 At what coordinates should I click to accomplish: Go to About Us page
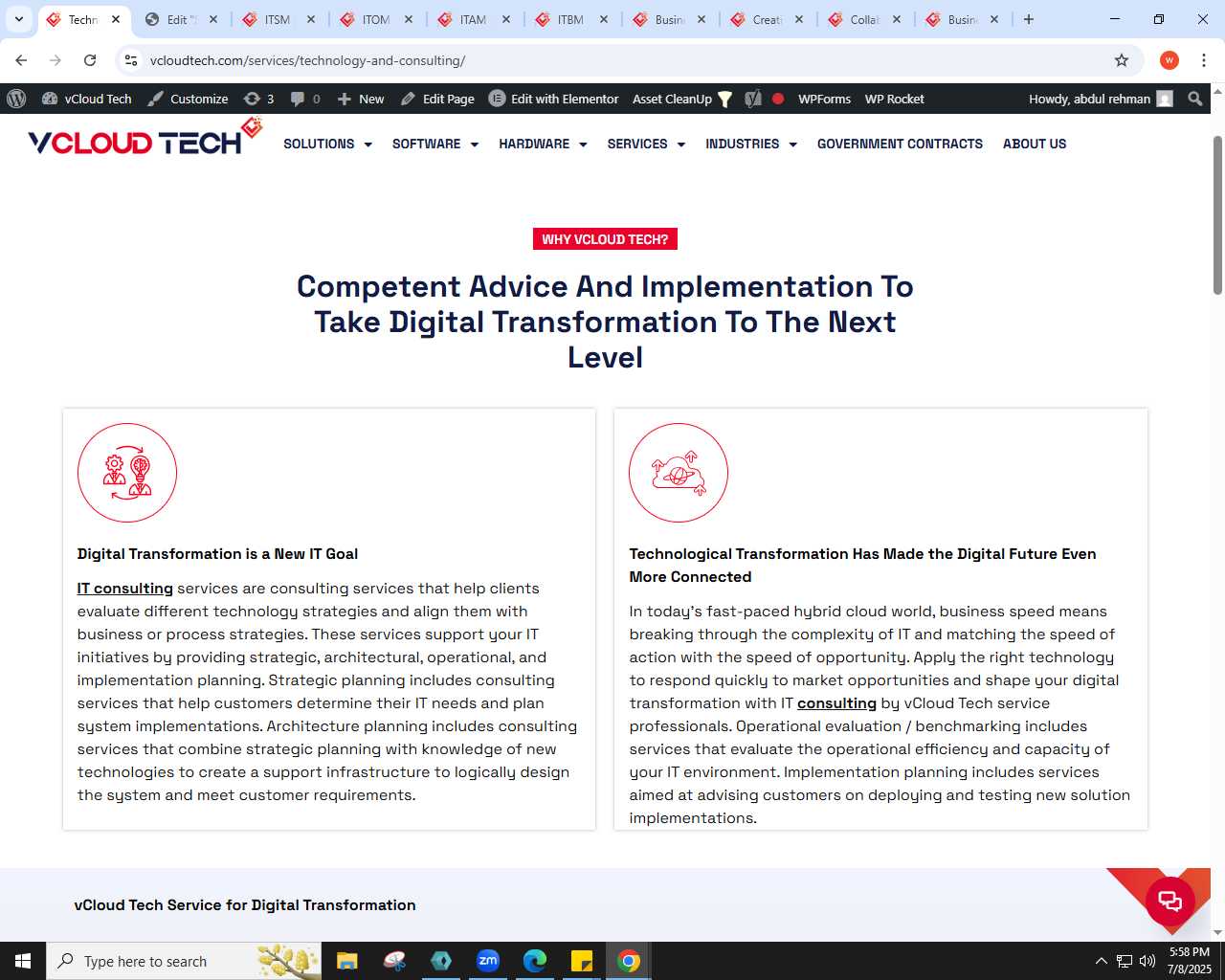[x=1035, y=144]
